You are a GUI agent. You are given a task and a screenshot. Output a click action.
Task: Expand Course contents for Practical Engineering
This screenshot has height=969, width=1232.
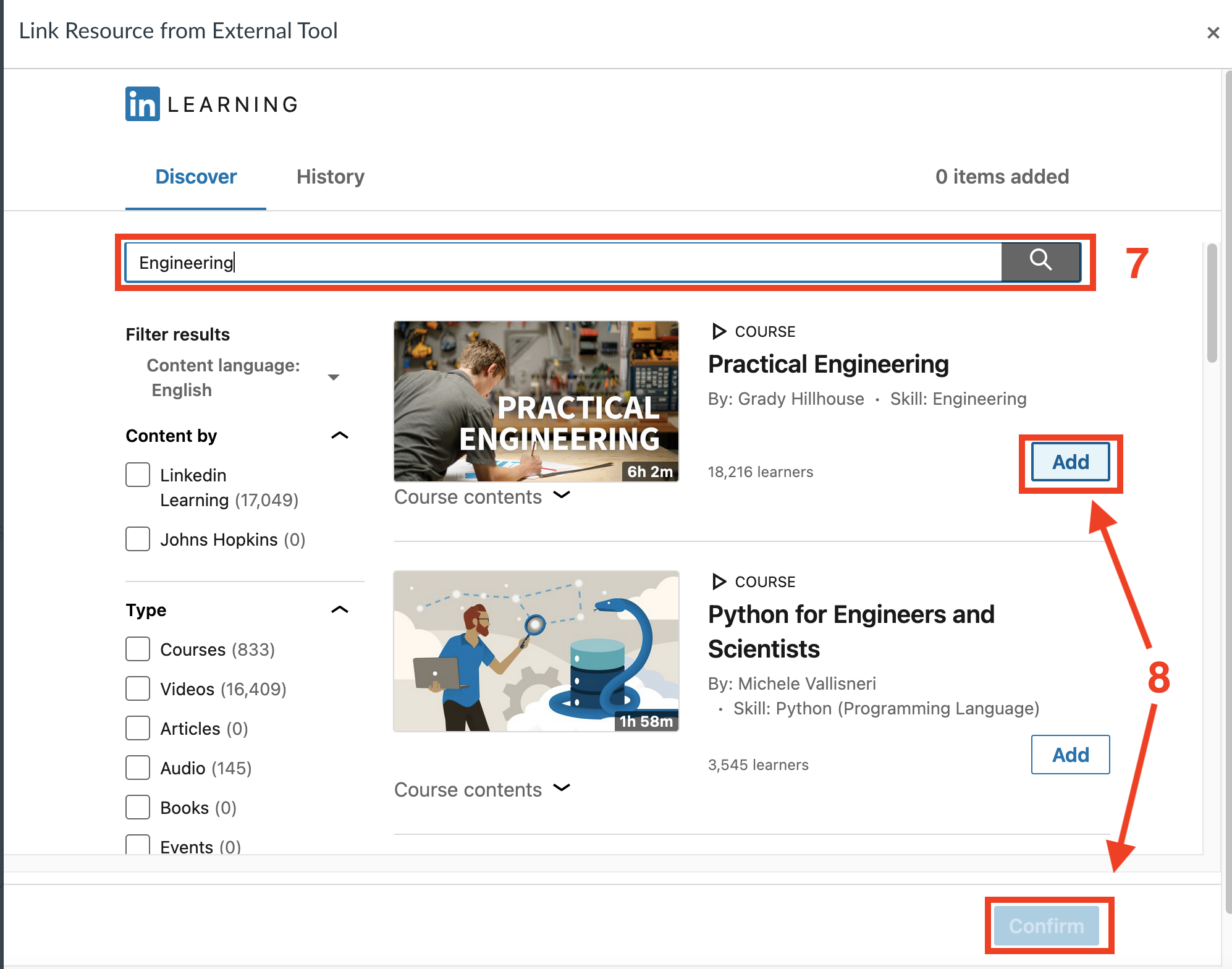[482, 497]
